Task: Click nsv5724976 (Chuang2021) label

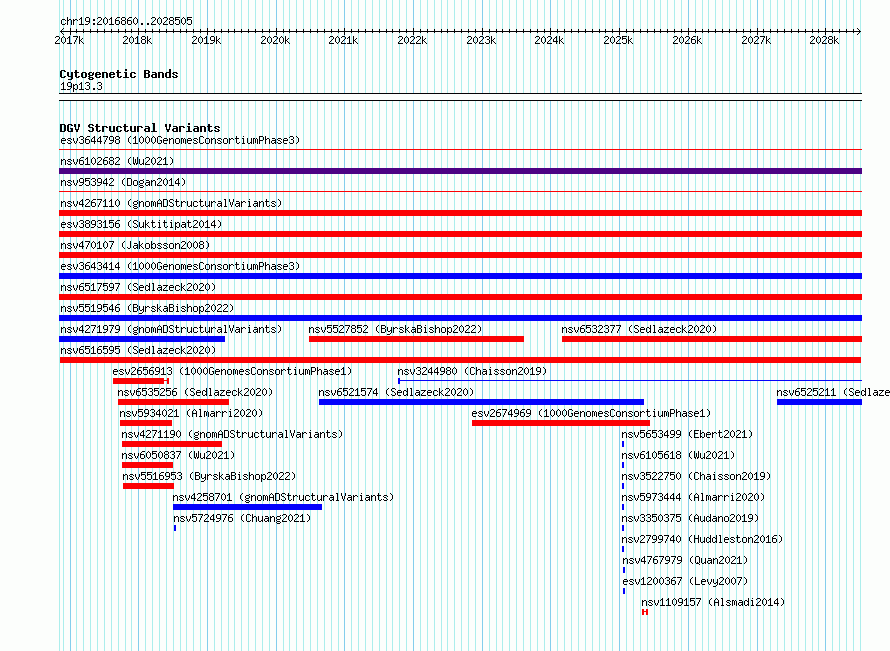Action: [x=242, y=518]
